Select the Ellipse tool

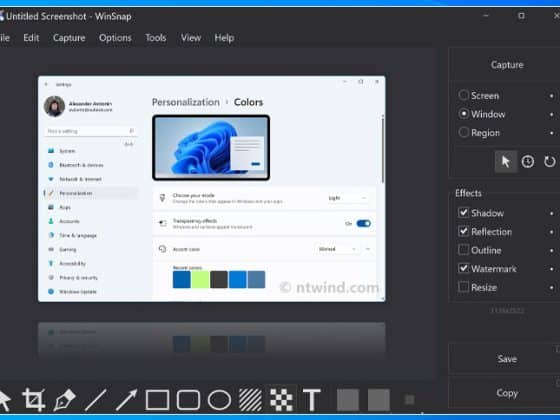click(x=219, y=400)
